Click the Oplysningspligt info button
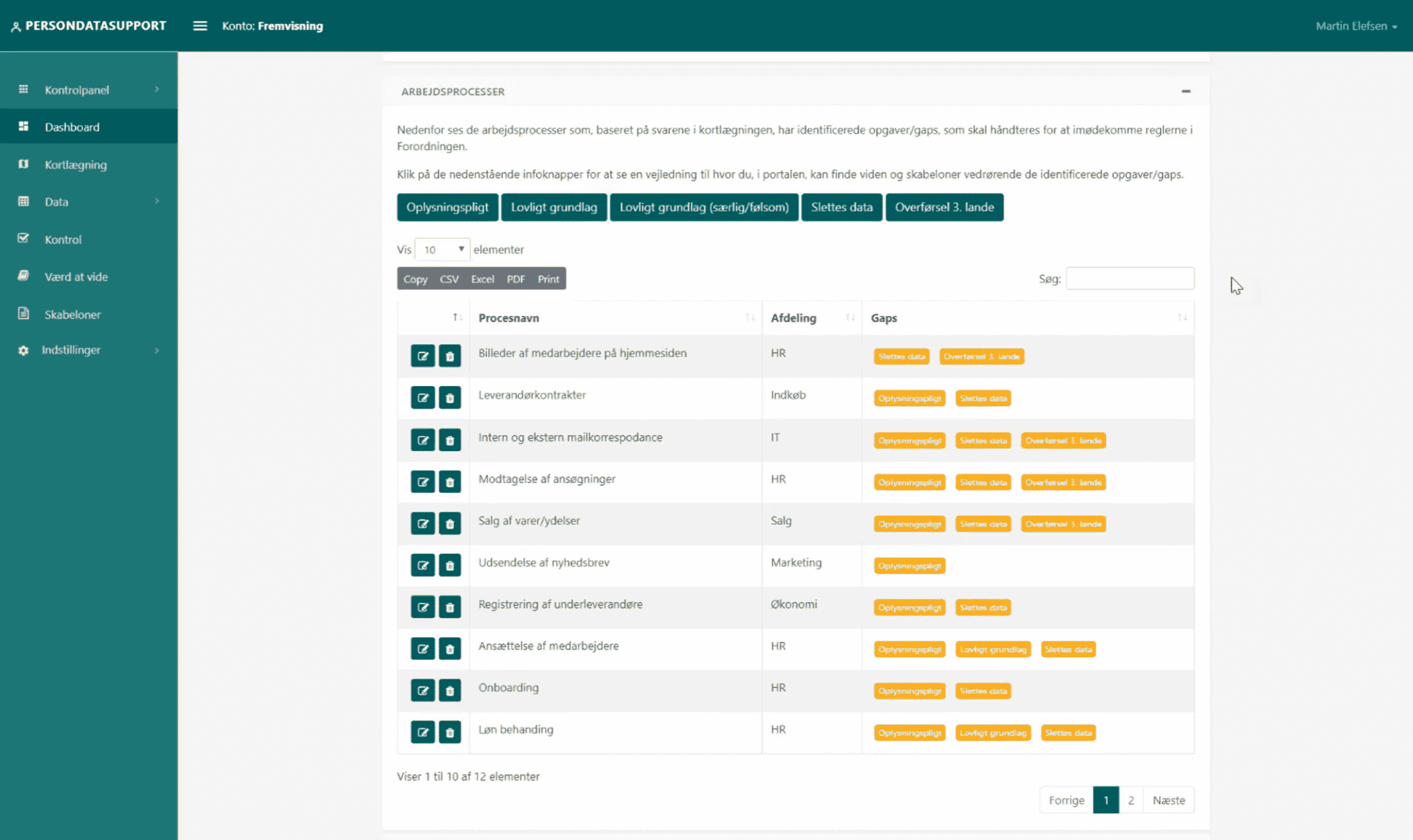This screenshot has width=1413, height=840. 447,208
